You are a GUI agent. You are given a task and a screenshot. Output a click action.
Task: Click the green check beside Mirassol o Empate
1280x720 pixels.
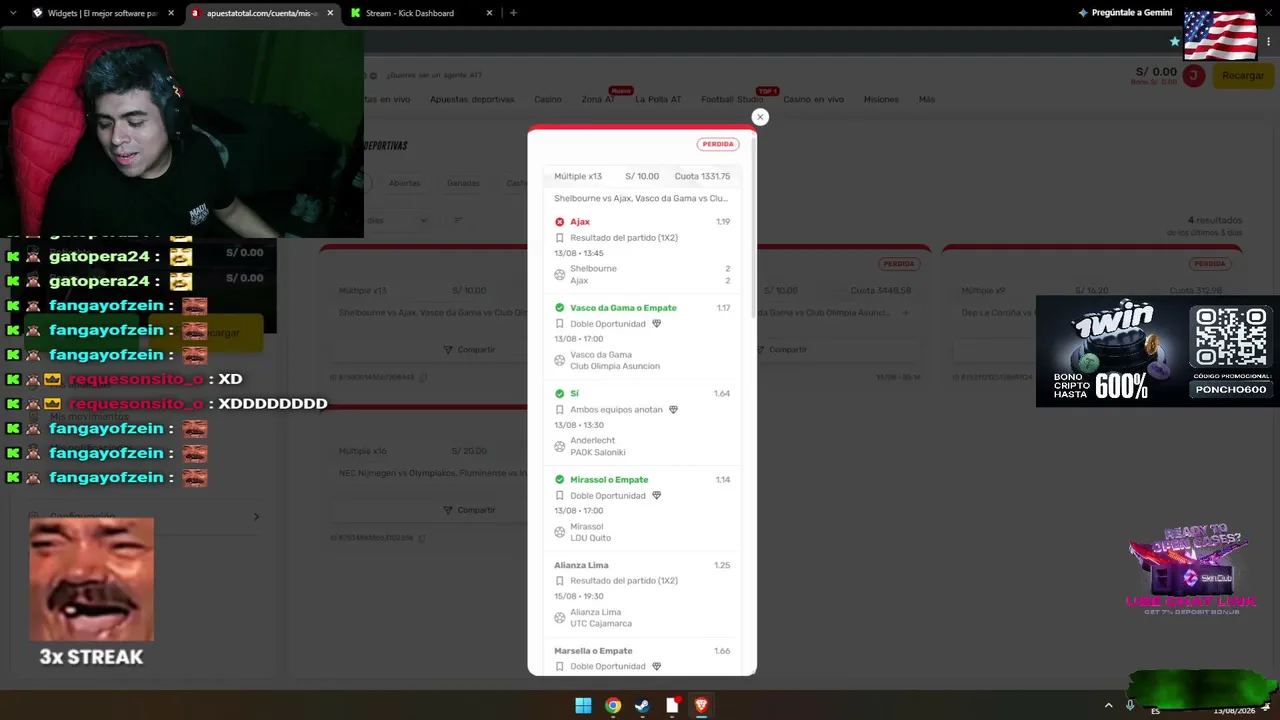pos(560,480)
